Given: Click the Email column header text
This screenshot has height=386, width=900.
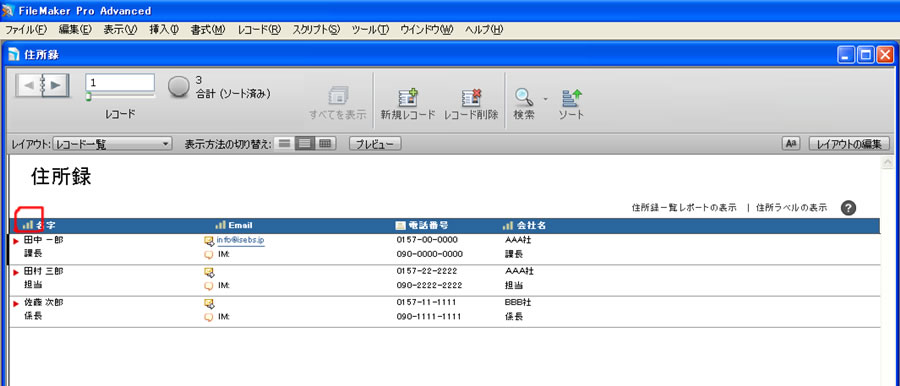Looking at the screenshot, I should coord(240,225).
